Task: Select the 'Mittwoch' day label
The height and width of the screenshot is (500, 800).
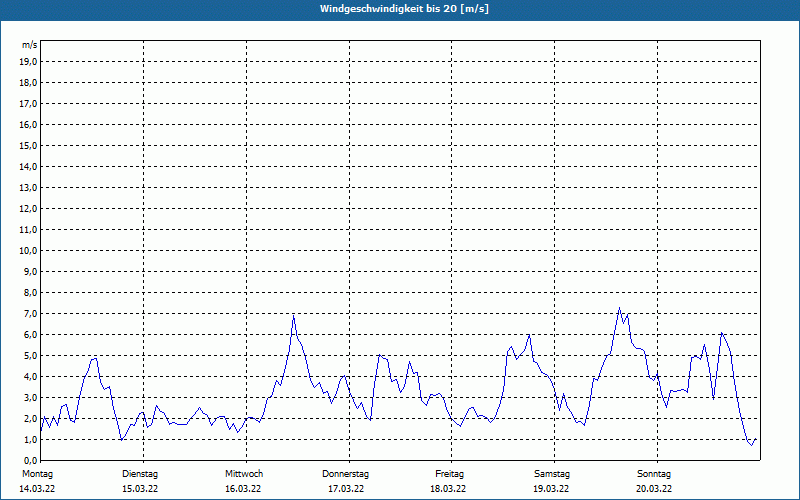Action: click(x=244, y=474)
